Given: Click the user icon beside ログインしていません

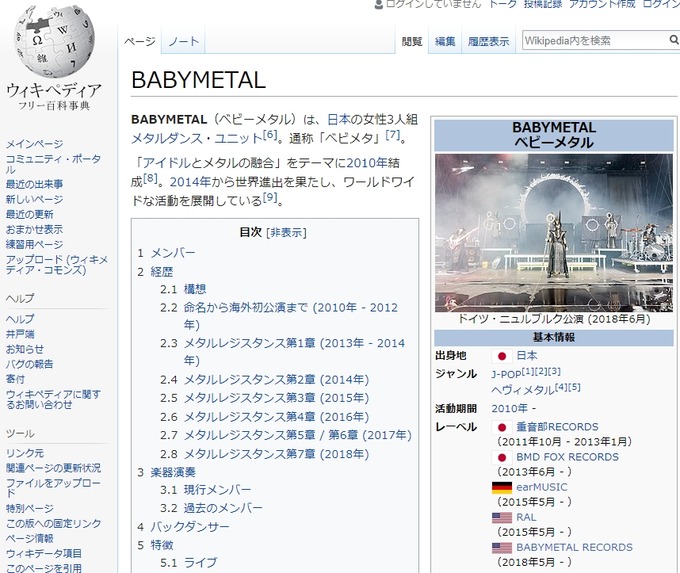Looking at the screenshot, I should (379, 4).
